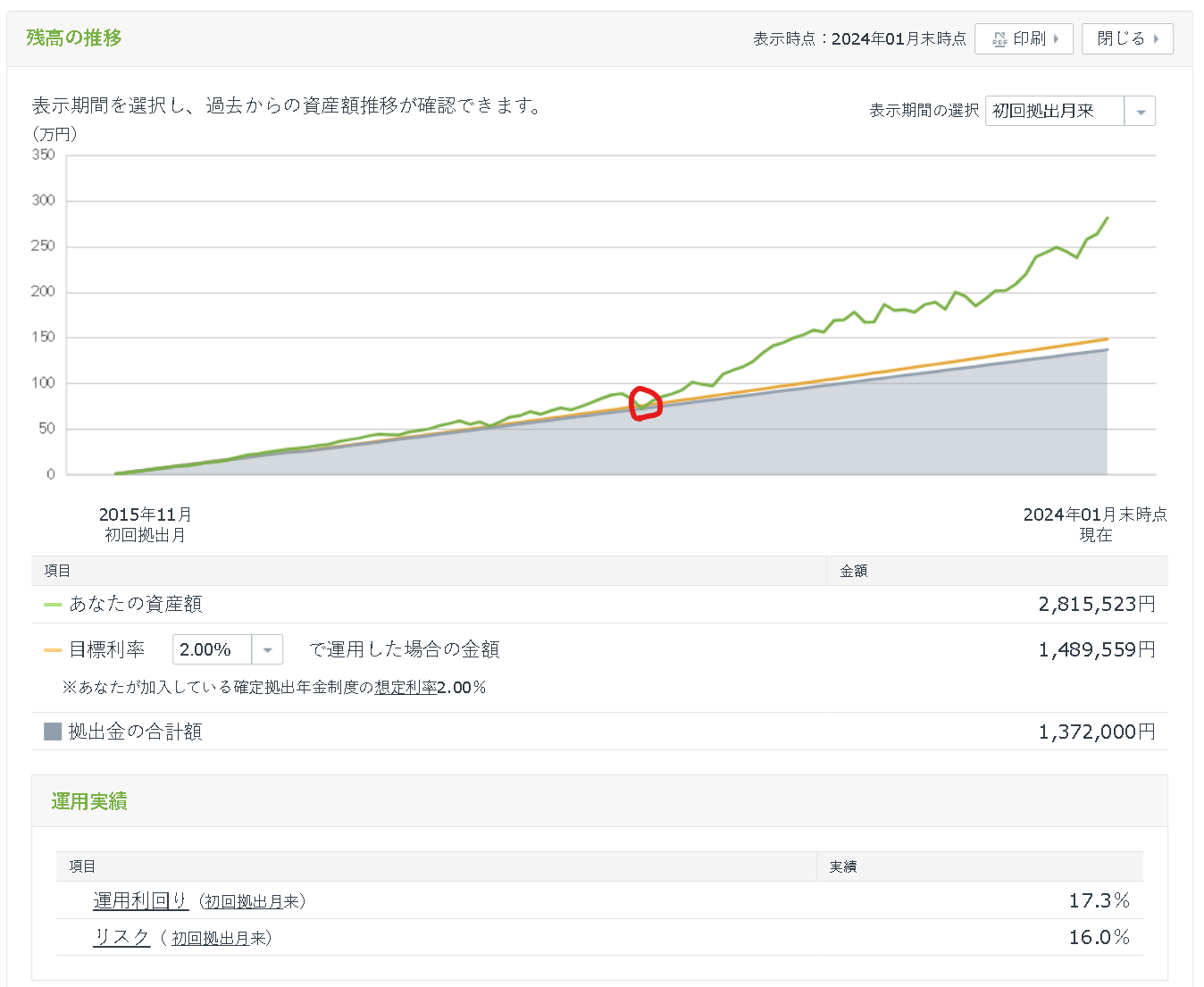Image resolution: width=1204 pixels, height=987 pixels.
Task: Click the 1,372,000円 contribution total
Action: (1097, 732)
